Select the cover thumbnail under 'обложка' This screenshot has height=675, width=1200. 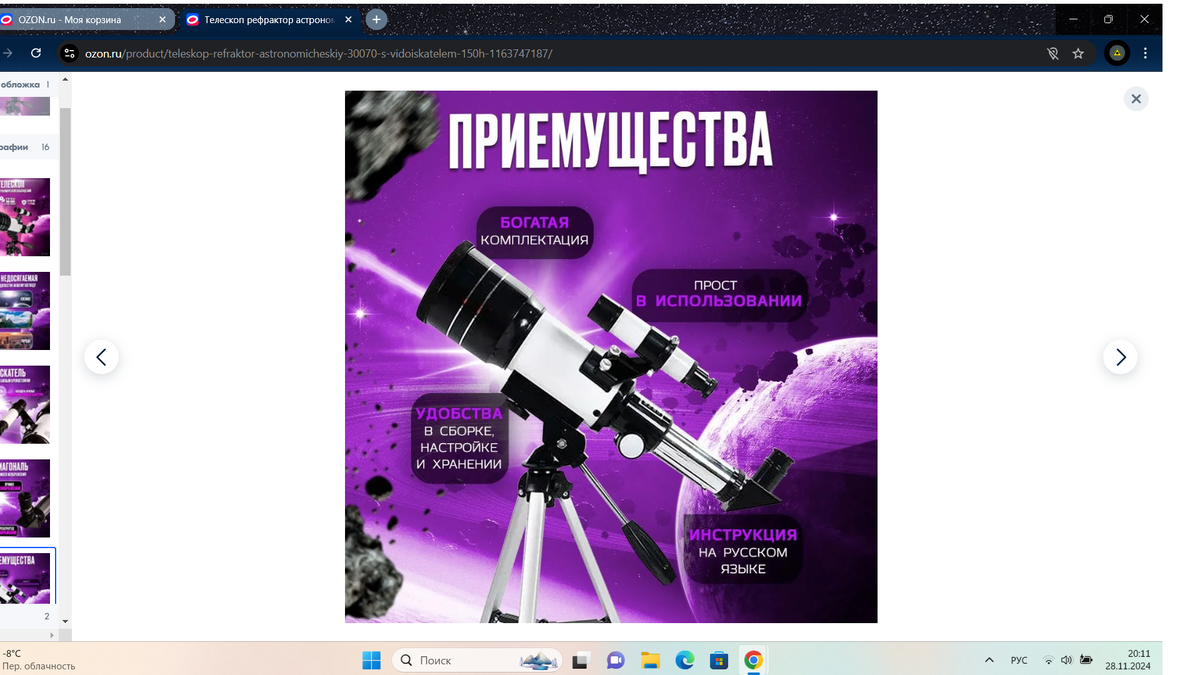coord(25,106)
